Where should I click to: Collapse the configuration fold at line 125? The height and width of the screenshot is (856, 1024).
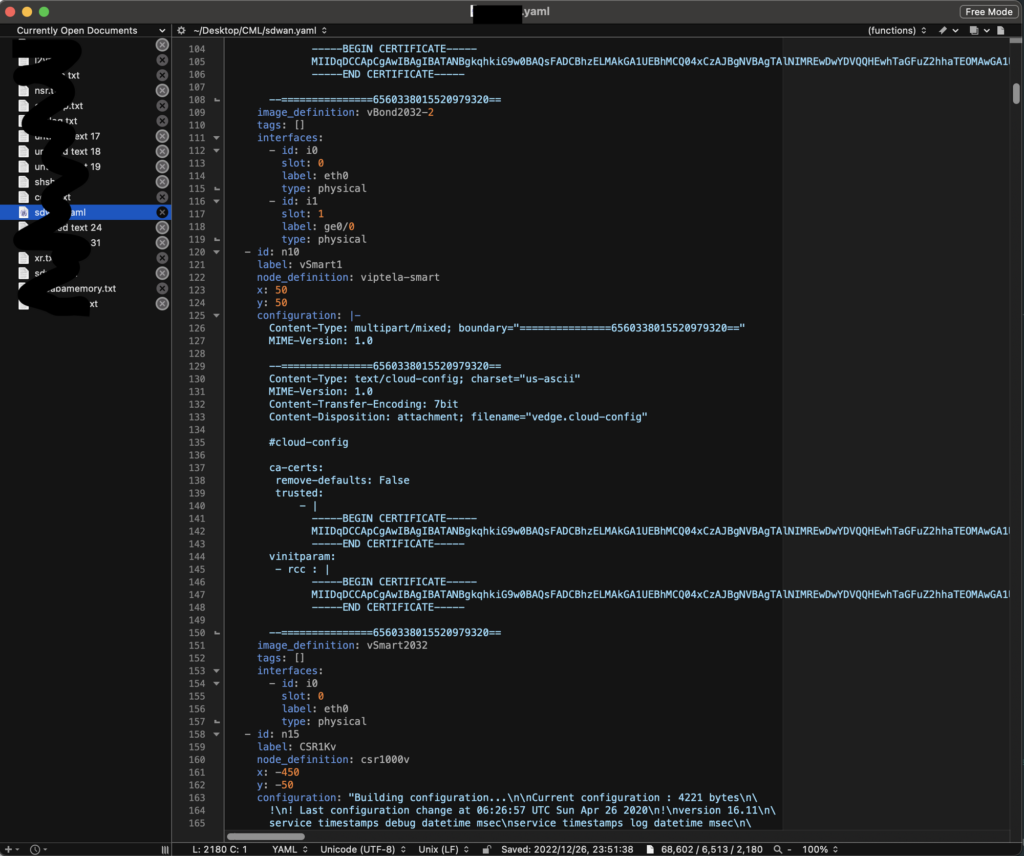pyautogui.click(x=217, y=316)
